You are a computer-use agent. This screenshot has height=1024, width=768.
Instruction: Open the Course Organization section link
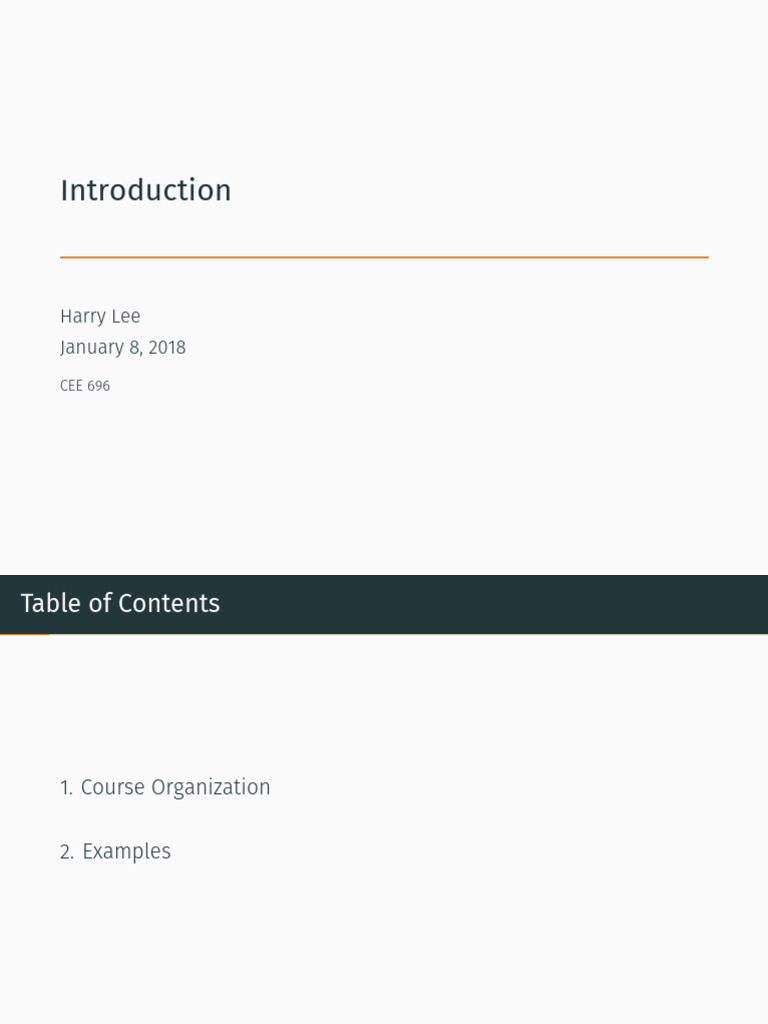coord(175,788)
